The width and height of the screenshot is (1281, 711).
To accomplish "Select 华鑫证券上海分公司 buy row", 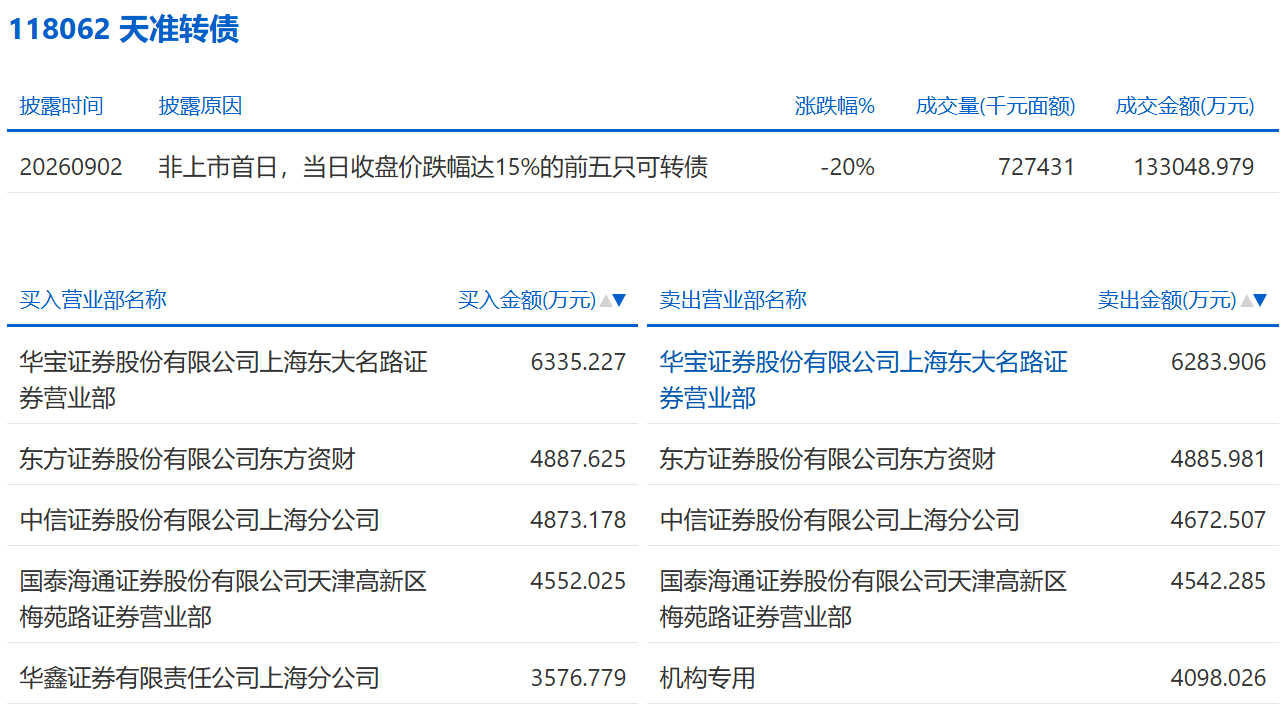I will (x=322, y=678).
